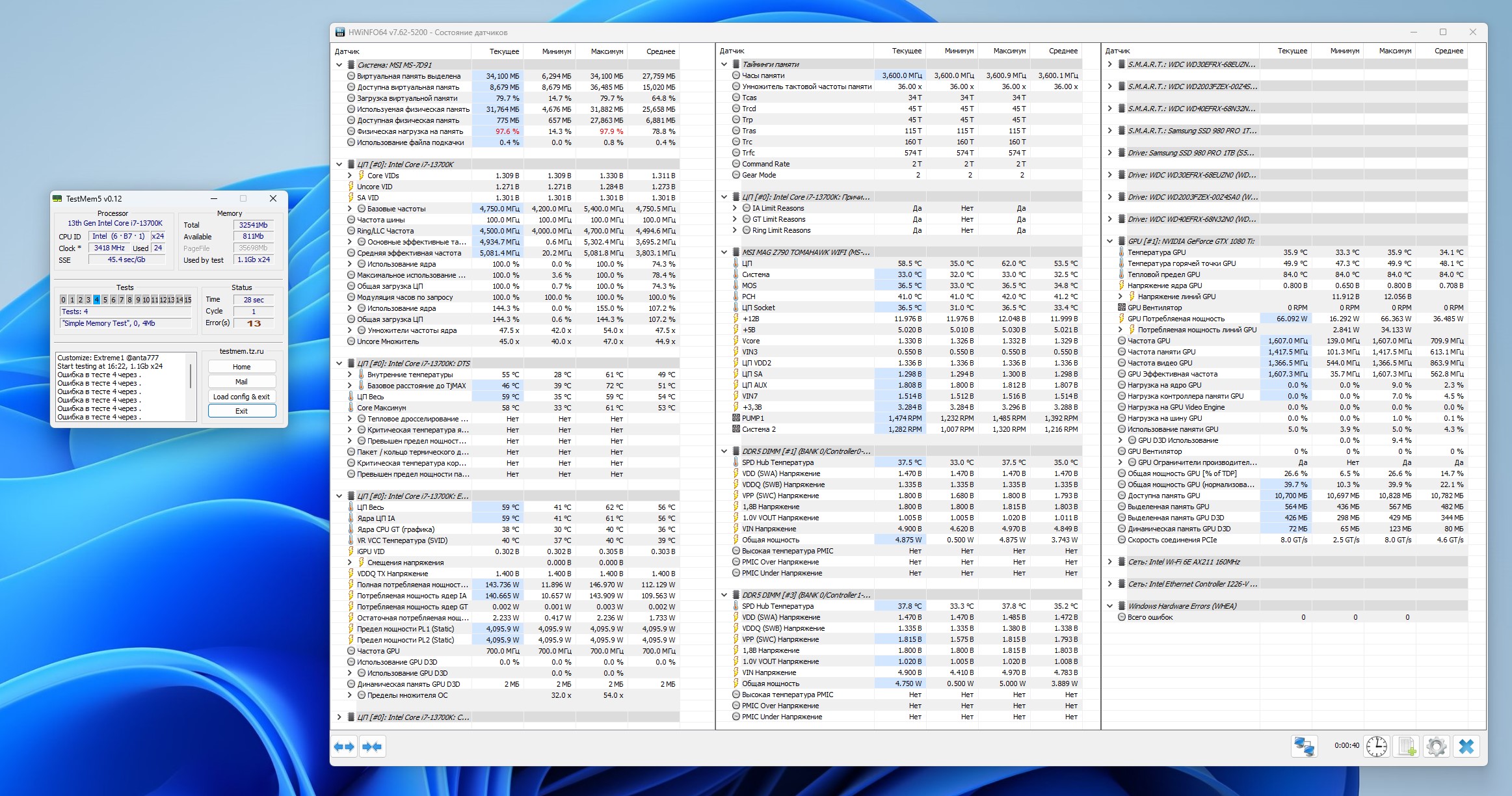Click the Mail button in TestMem5
The image size is (1512, 796).
click(x=241, y=382)
